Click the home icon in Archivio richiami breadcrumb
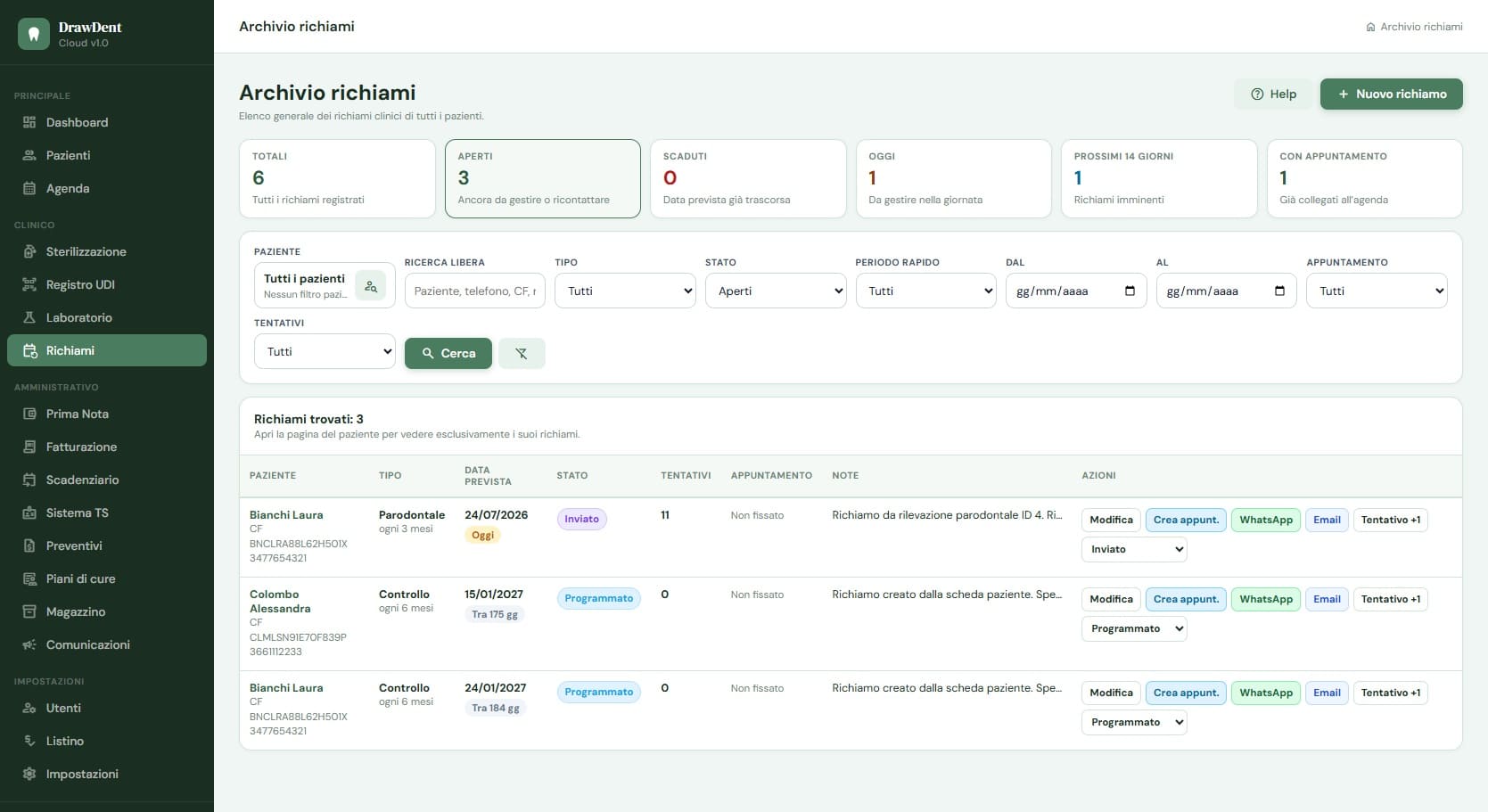Image resolution: width=1488 pixels, height=812 pixels. 1370,27
